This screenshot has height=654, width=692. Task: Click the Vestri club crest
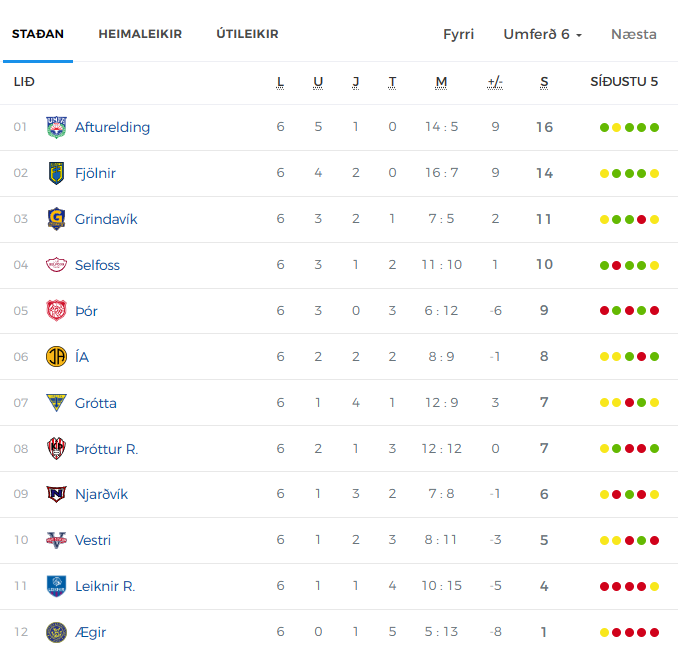(x=56, y=540)
